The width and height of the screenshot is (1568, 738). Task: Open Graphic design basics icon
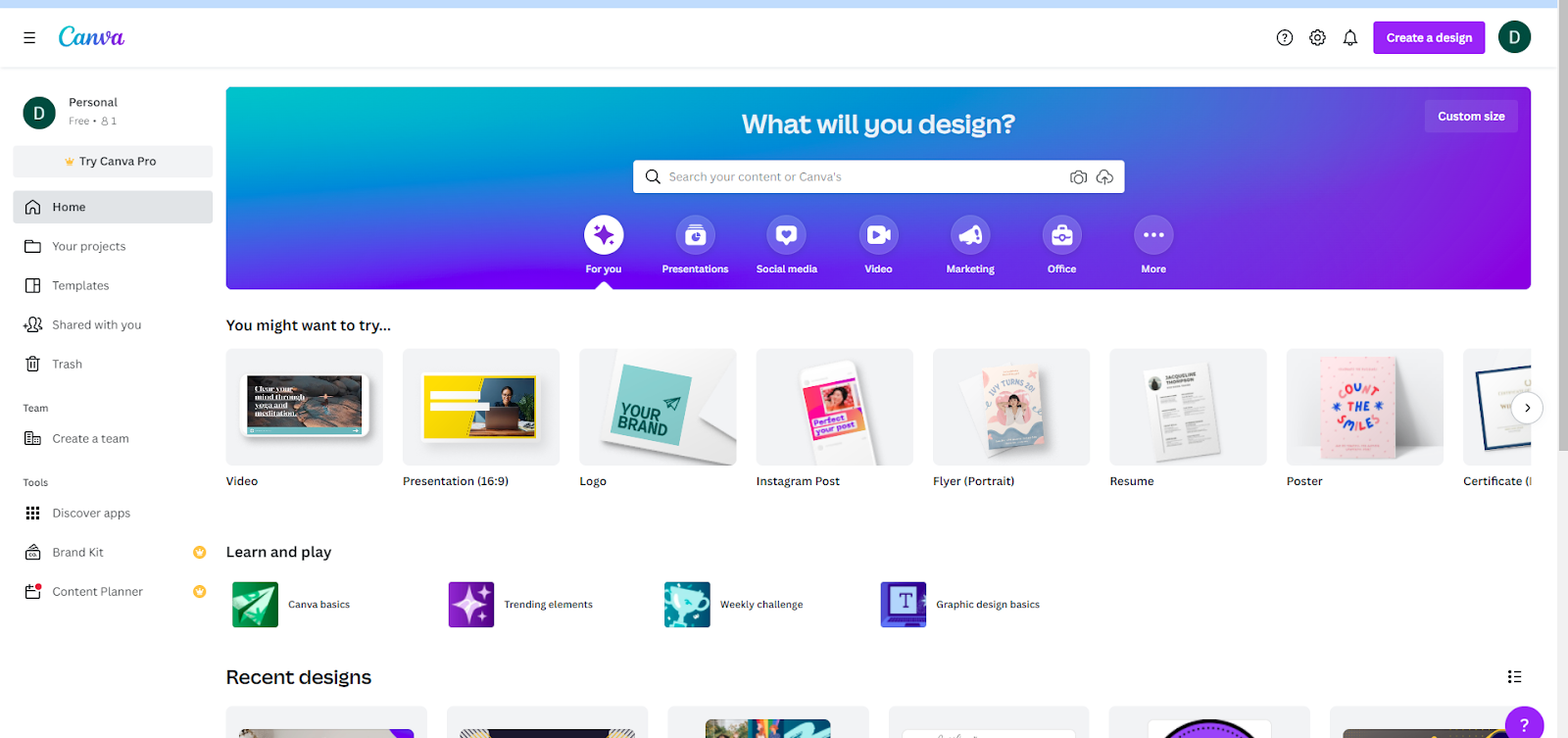904,605
